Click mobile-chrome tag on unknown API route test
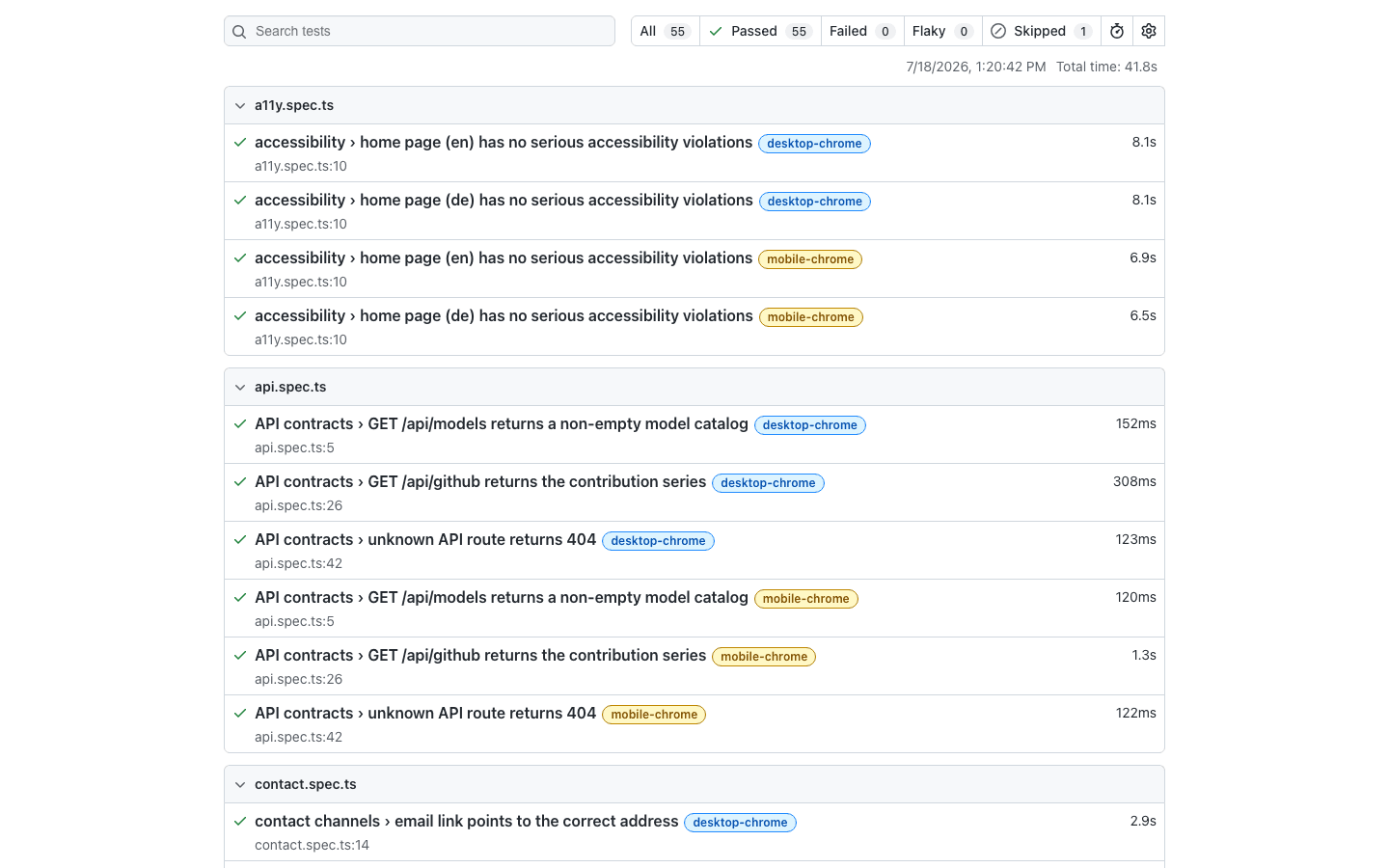The width and height of the screenshot is (1389, 868). coord(654,715)
